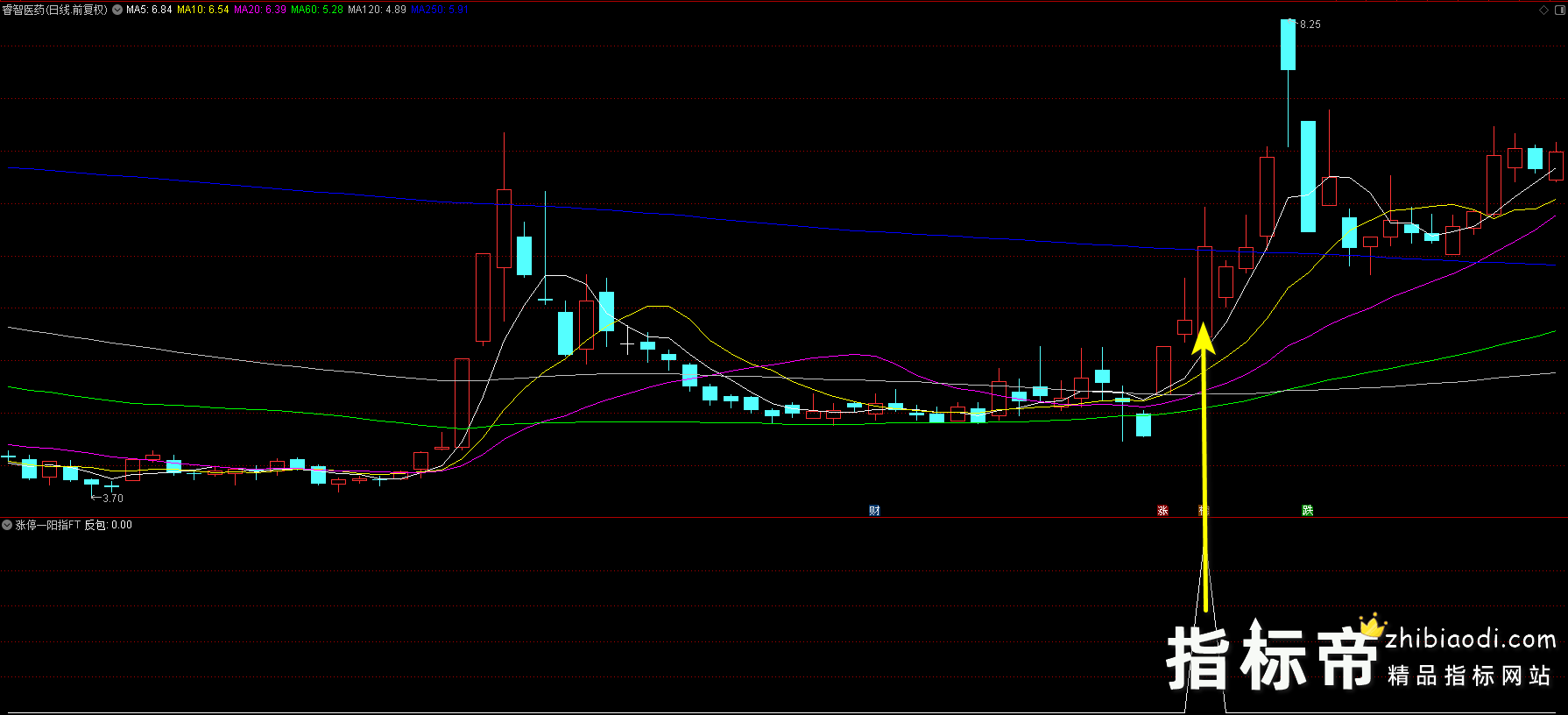Select the MA5: 6.84 label
This screenshot has height=715, width=1568.
(149, 10)
